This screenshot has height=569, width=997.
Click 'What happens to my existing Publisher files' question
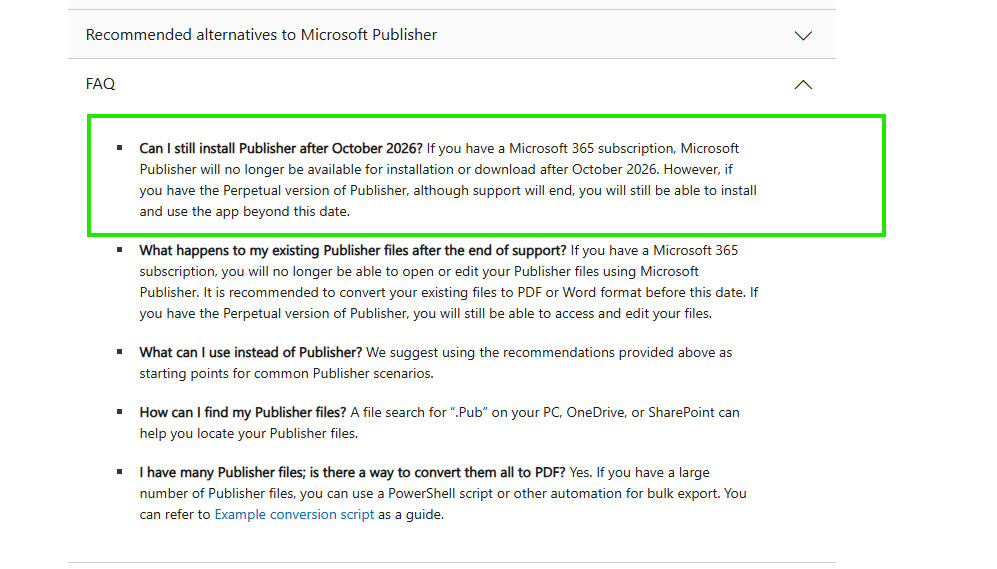[353, 250]
